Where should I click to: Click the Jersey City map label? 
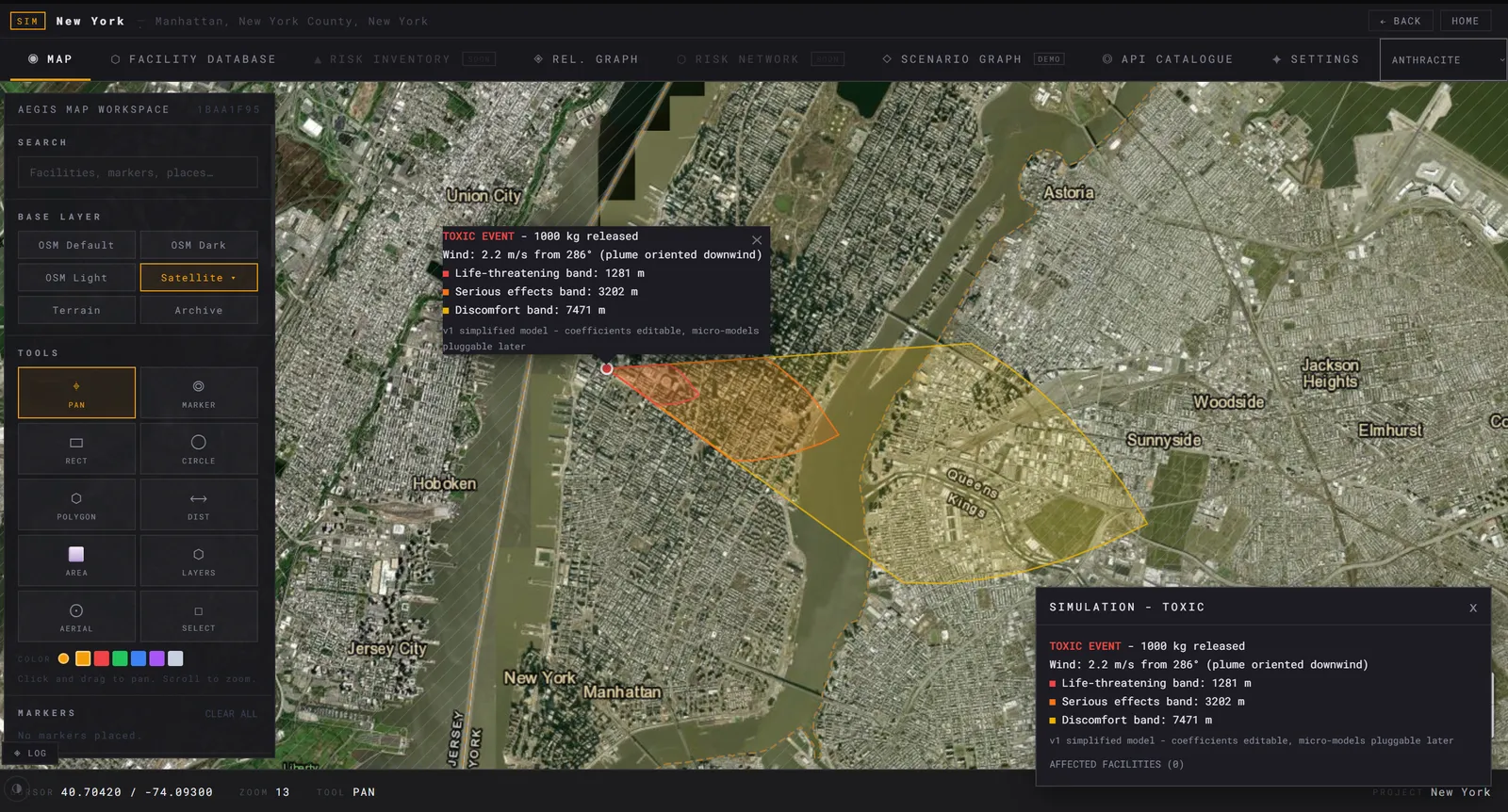pyautogui.click(x=387, y=649)
